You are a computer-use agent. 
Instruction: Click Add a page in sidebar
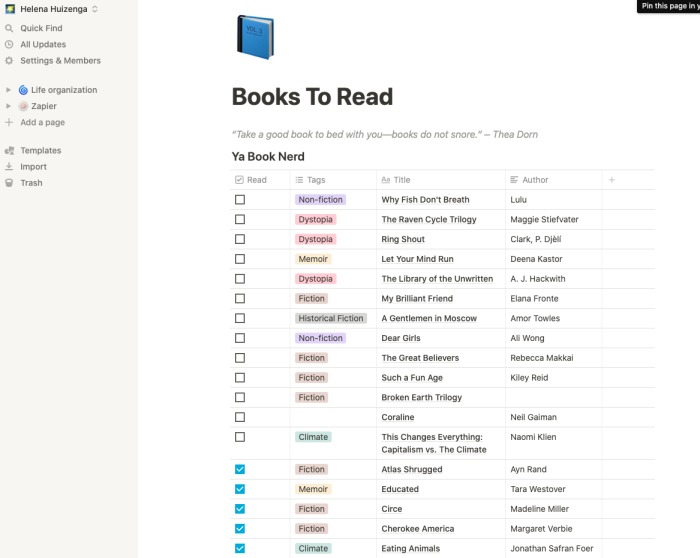coord(42,123)
